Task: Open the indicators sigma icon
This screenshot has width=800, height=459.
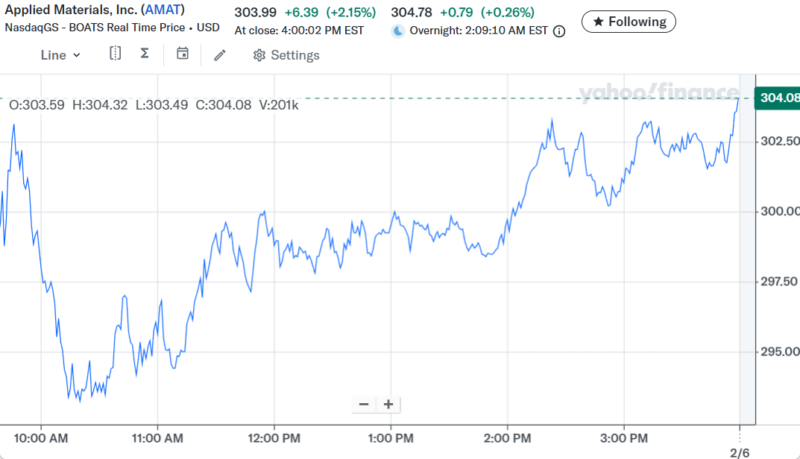Action: (145, 54)
